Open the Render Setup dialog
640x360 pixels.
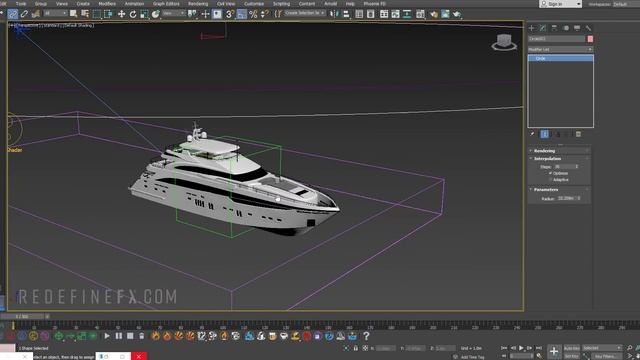[x=433, y=14]
